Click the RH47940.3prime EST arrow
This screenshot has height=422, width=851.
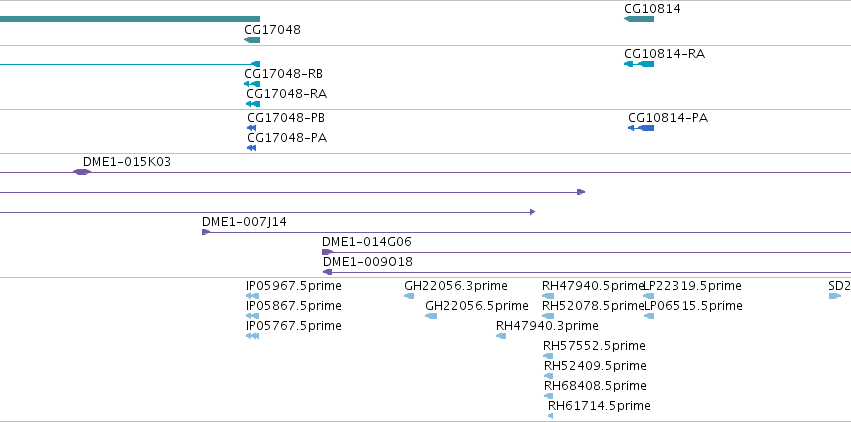click(501, 336)
